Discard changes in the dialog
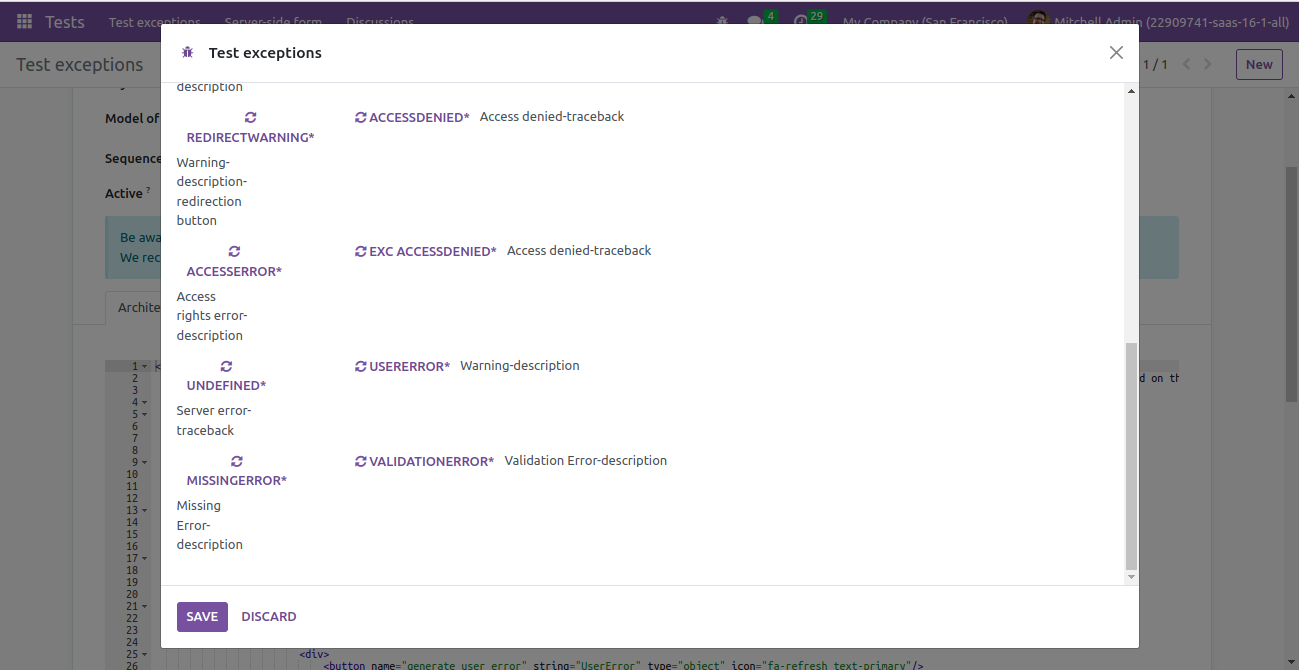 pyautogui.click(x=269, y=617)
